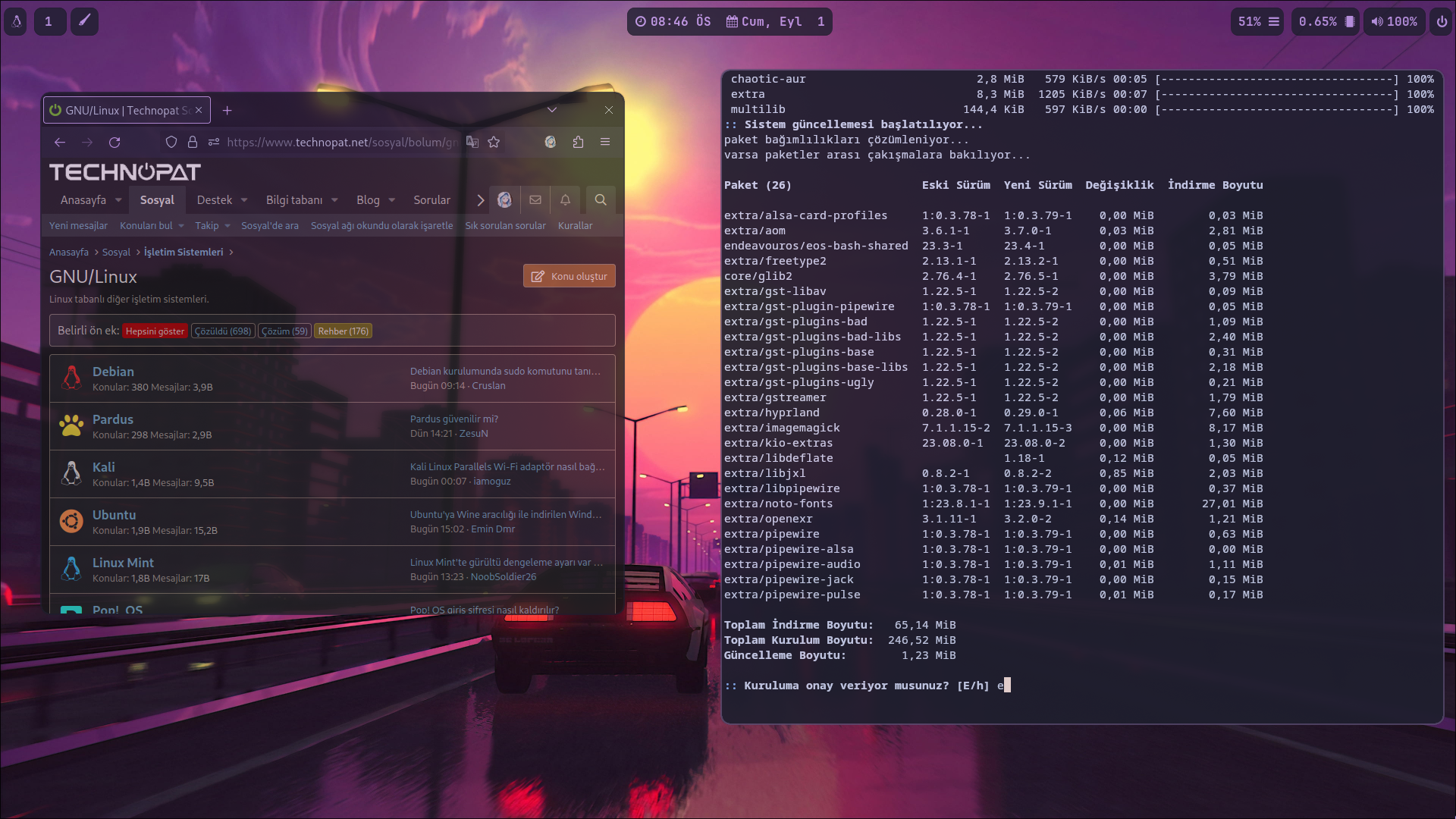
Task: Click the forum search magnifier icon
Action: coord(600,199)
